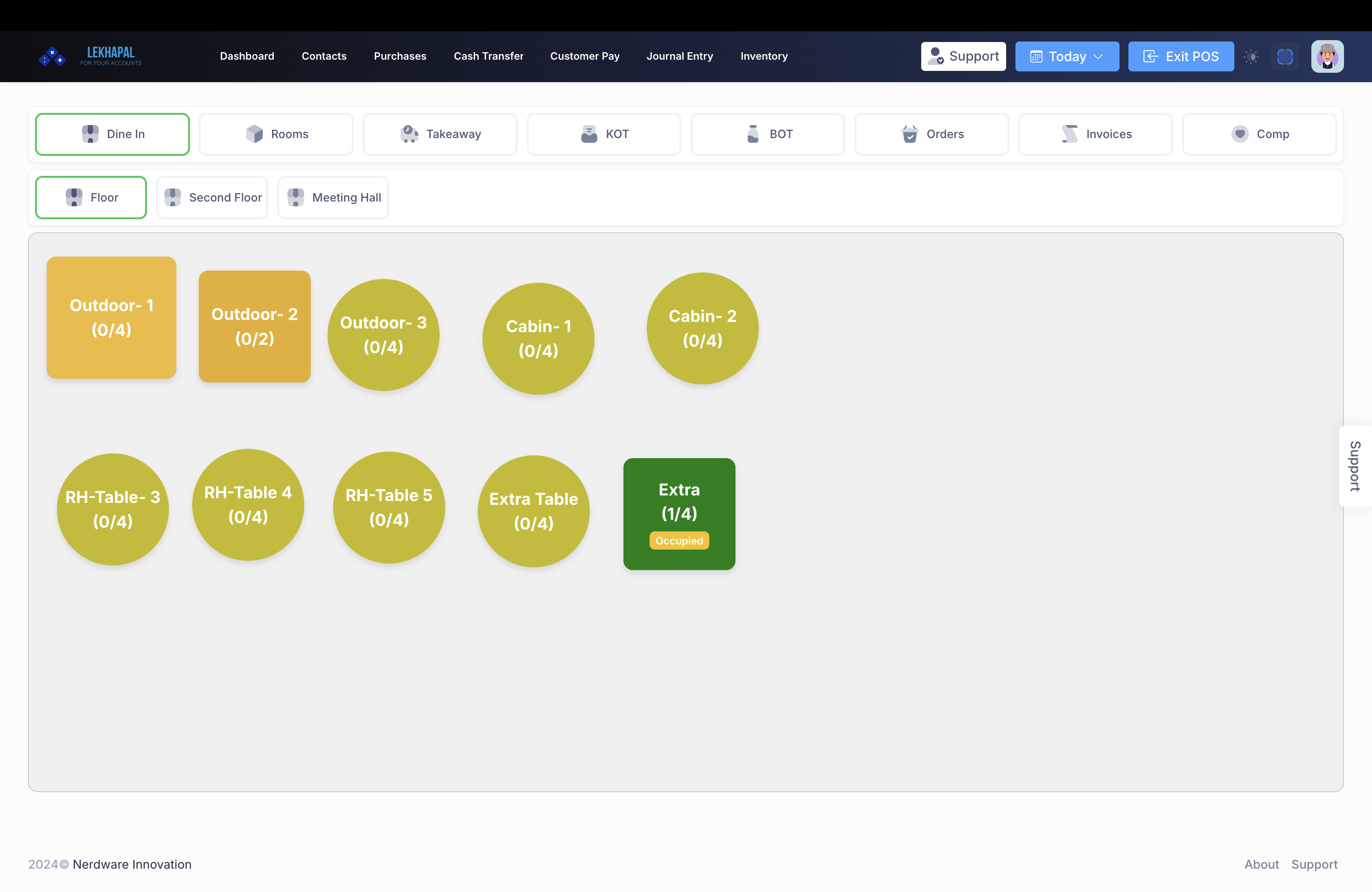Expand the Today date dropdown
The height and width of the screenshot is (892, 1372).
[1066, 56]
